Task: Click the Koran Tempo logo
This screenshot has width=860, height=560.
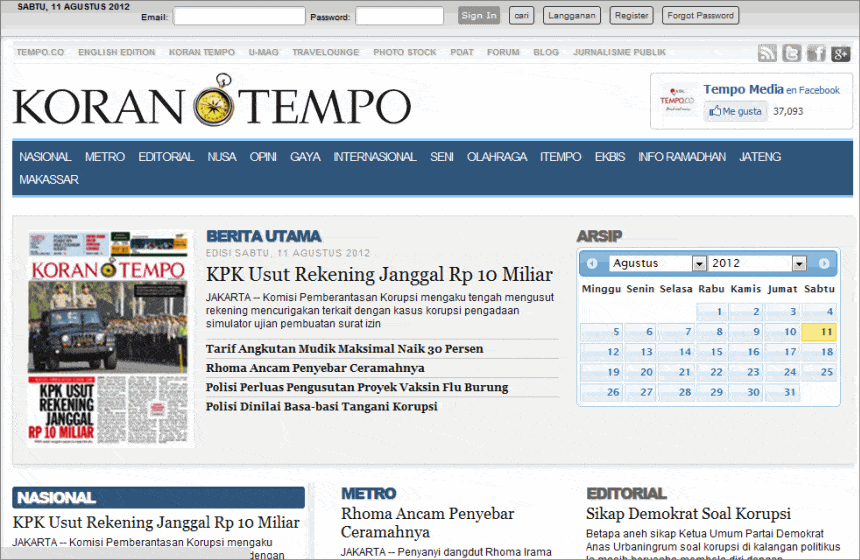Action: 212,101
